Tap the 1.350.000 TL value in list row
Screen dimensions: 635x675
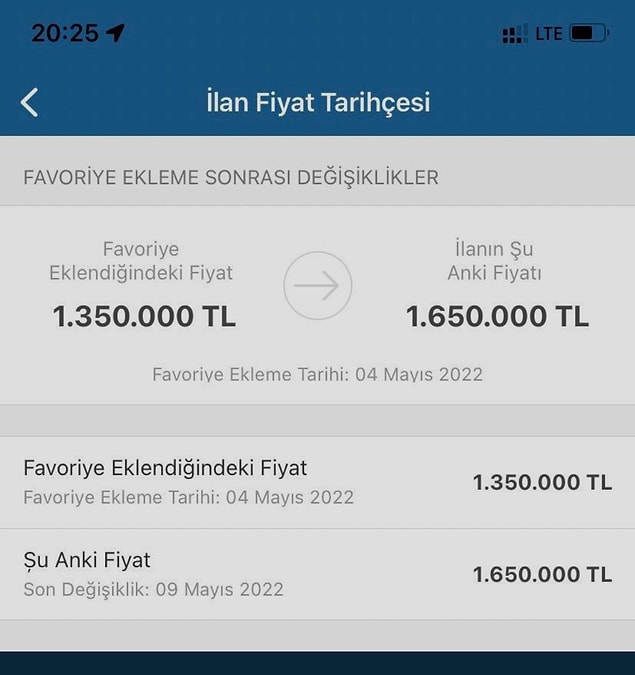click(542, 482)
